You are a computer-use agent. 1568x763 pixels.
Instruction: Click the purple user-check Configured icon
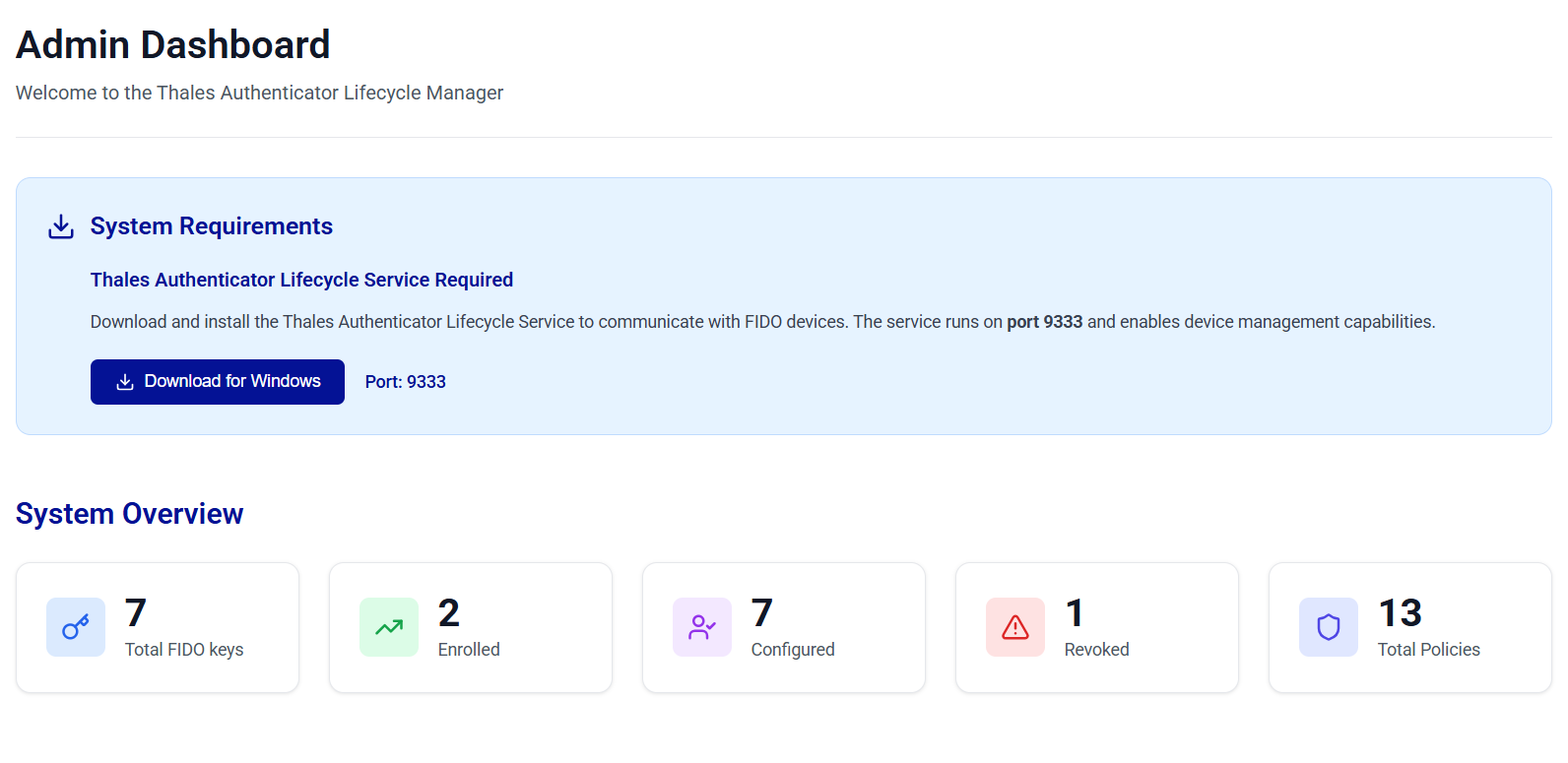click(702, 627)
